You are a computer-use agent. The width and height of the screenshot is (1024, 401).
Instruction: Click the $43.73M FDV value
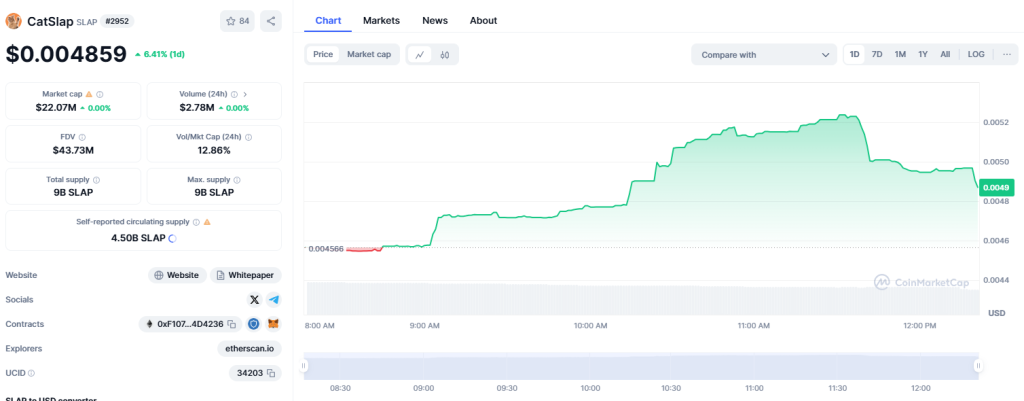point(73,150)
